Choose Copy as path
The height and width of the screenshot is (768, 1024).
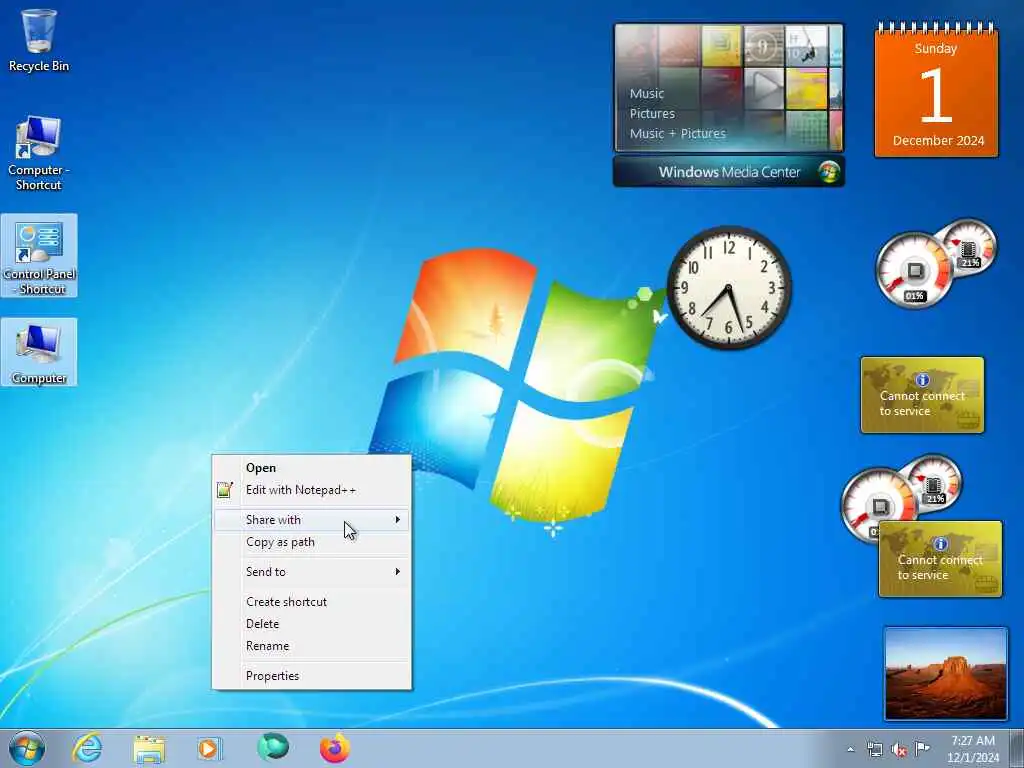312,542
